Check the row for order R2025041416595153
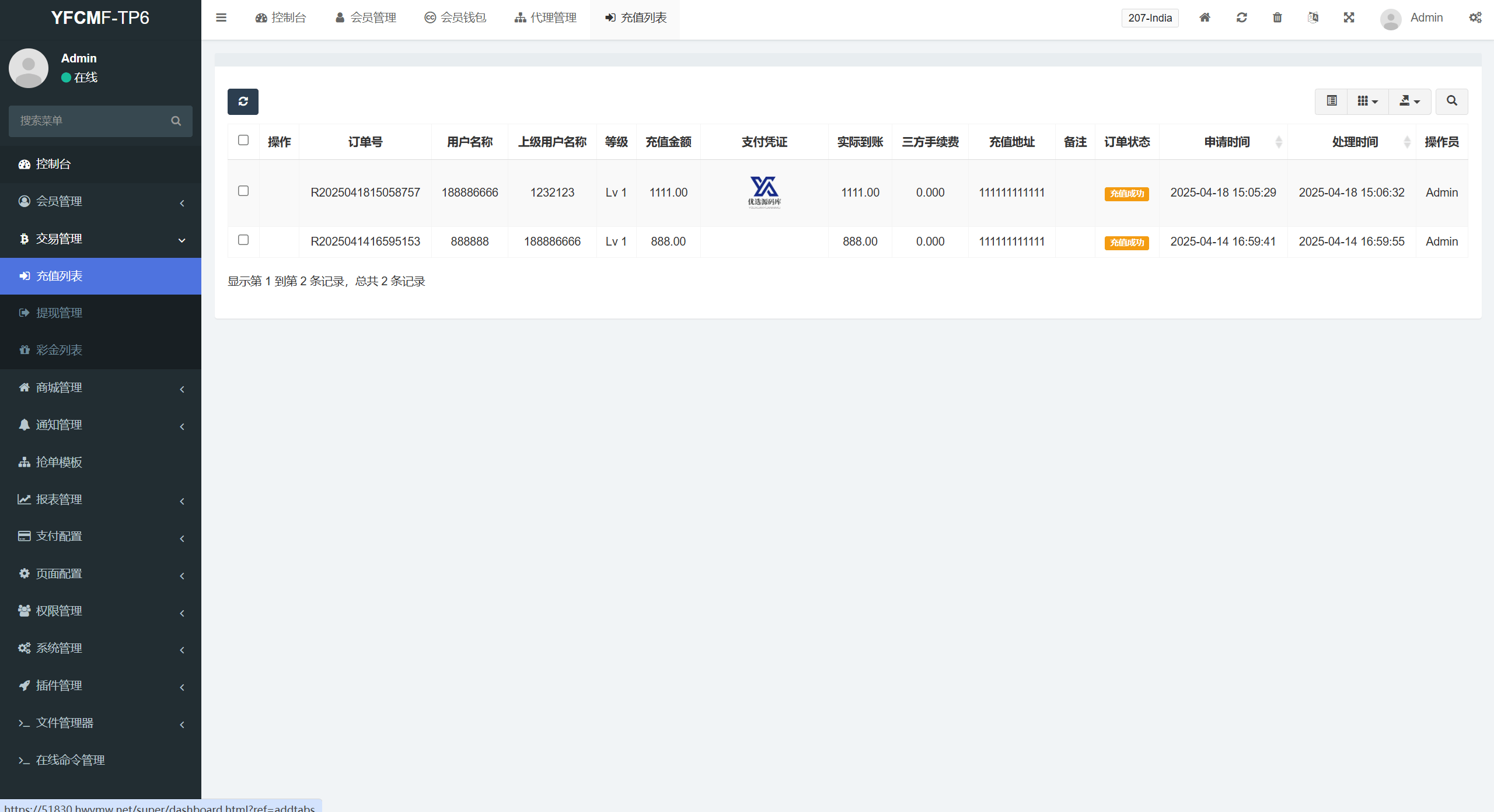Image resolution: width=1494 pixels, height=812 pixels. coord(243,240)
